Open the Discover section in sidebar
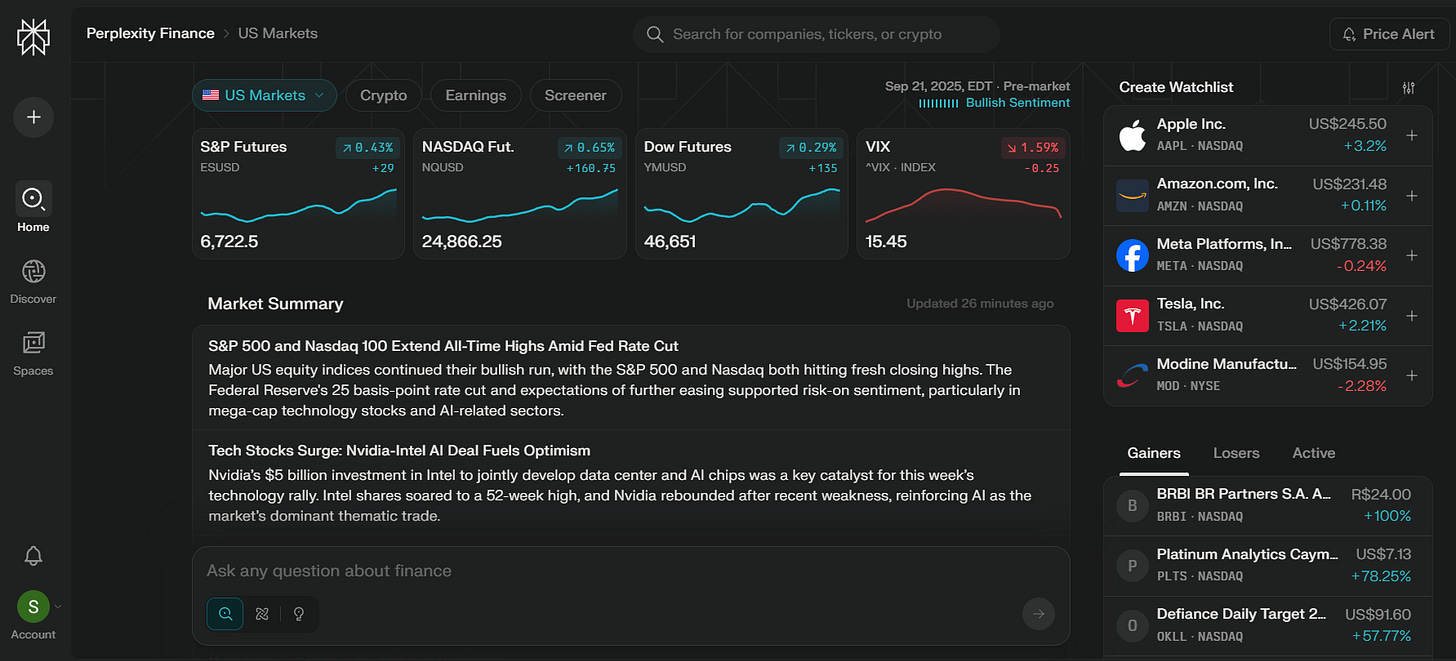Screen dimensions: 1456x661 pyautogui.click(x=33, y=281)
